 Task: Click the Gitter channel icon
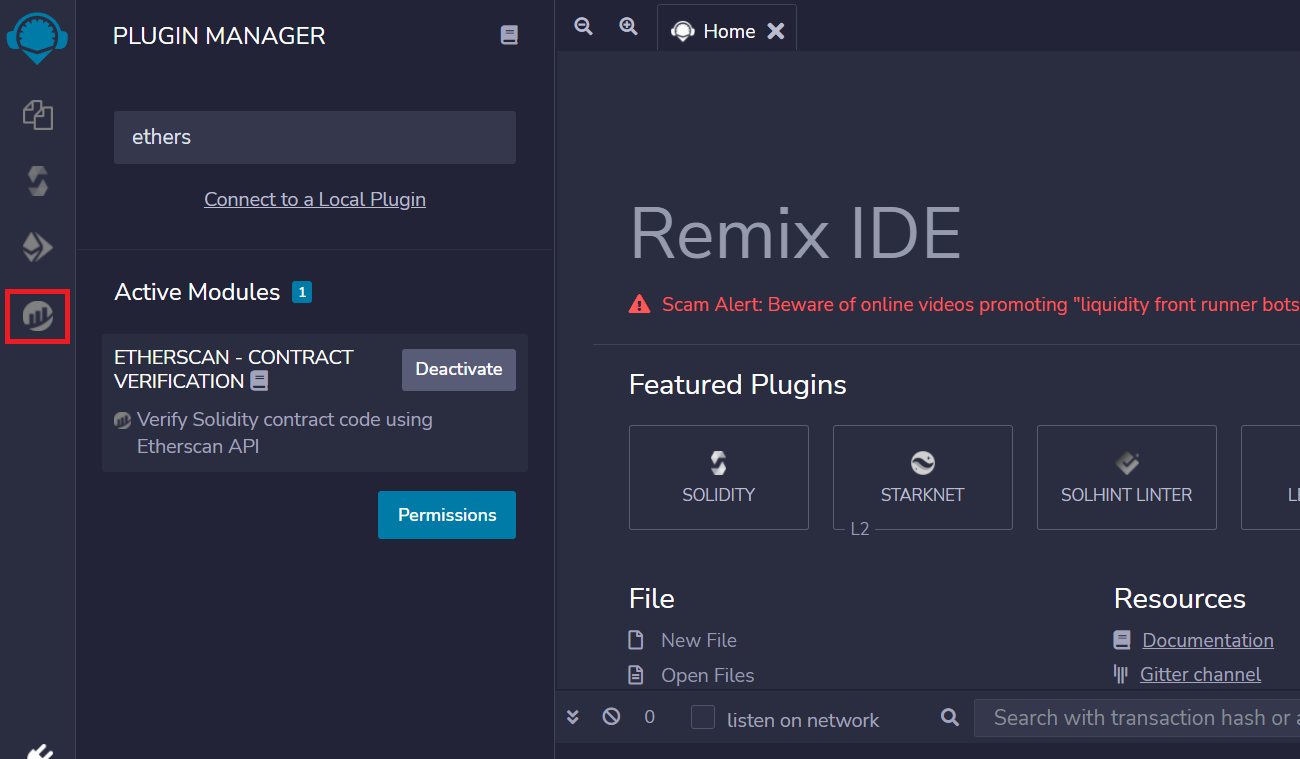pyautogui.click(x=1121, y=674)
